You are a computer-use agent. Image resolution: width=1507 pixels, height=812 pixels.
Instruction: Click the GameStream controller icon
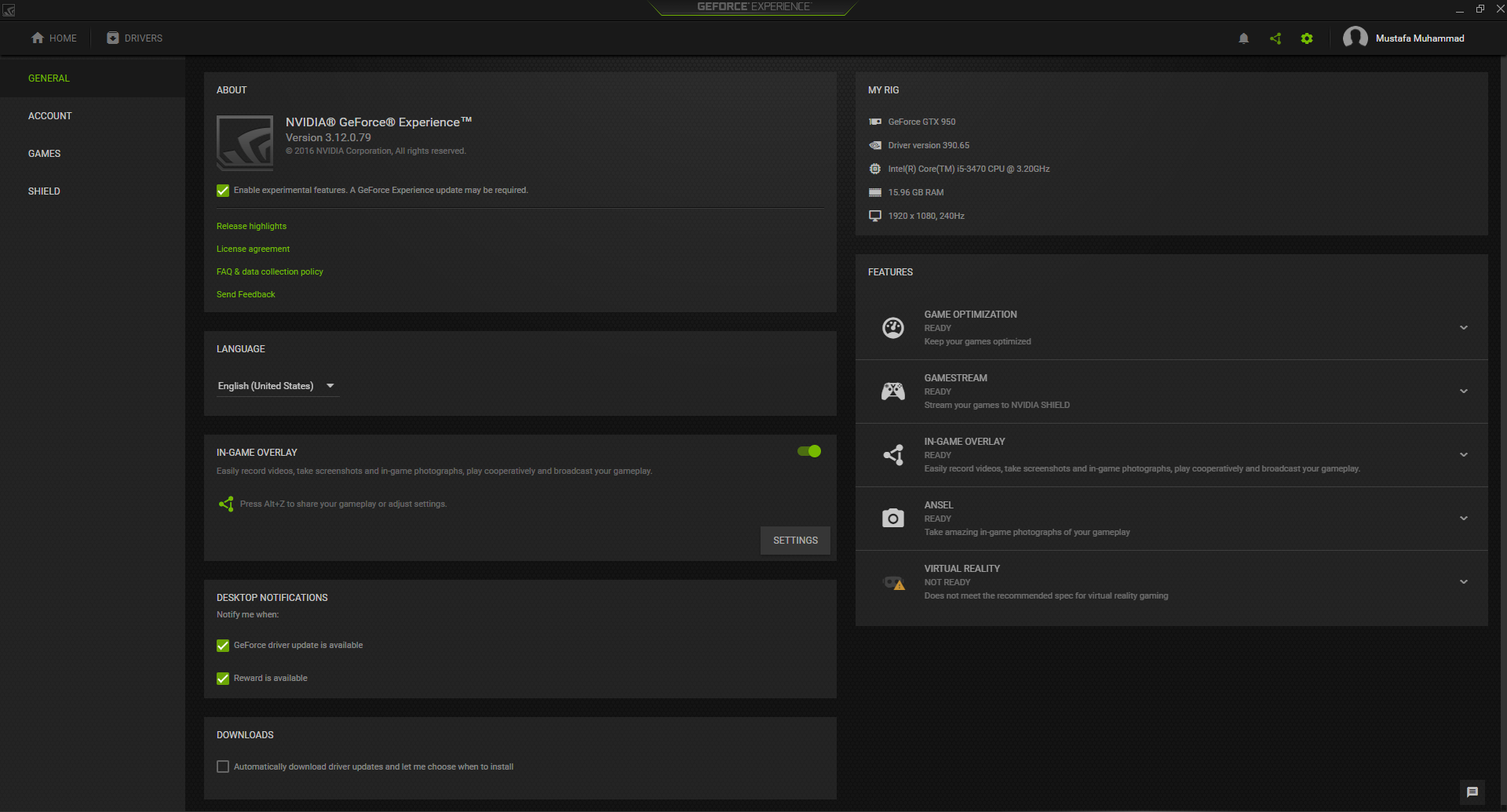tap(893, 391)
